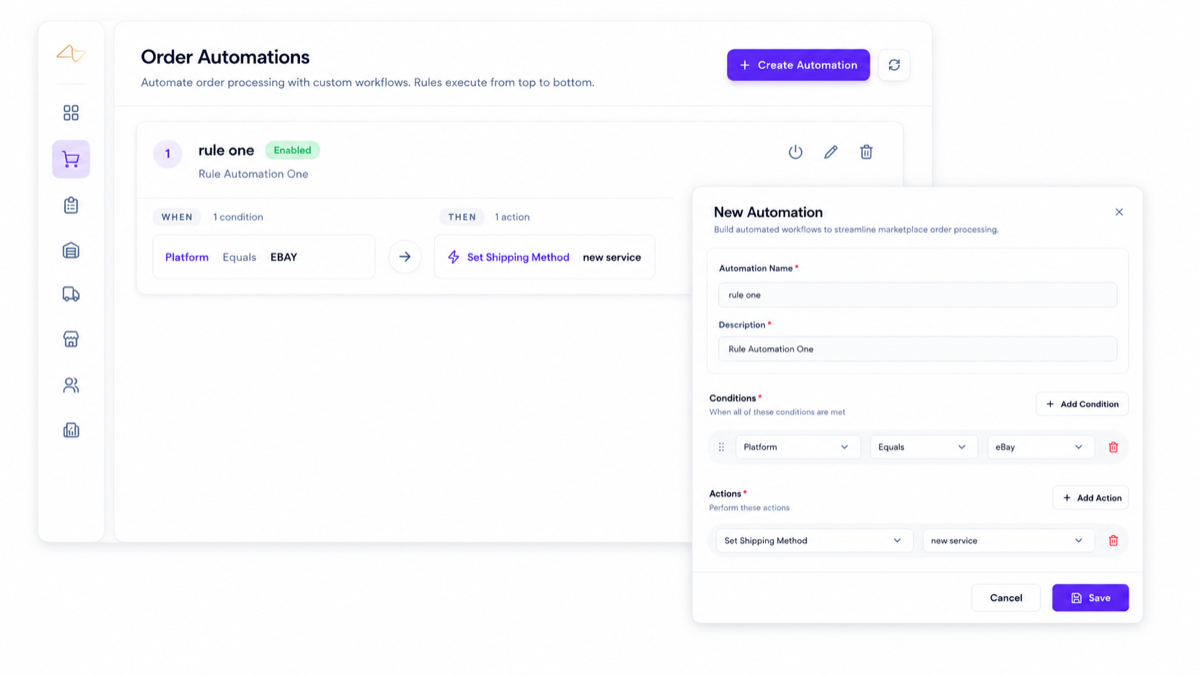Click the '1 action' text
The width and height of the screenshot is (1200, 675).
point(512,217)
